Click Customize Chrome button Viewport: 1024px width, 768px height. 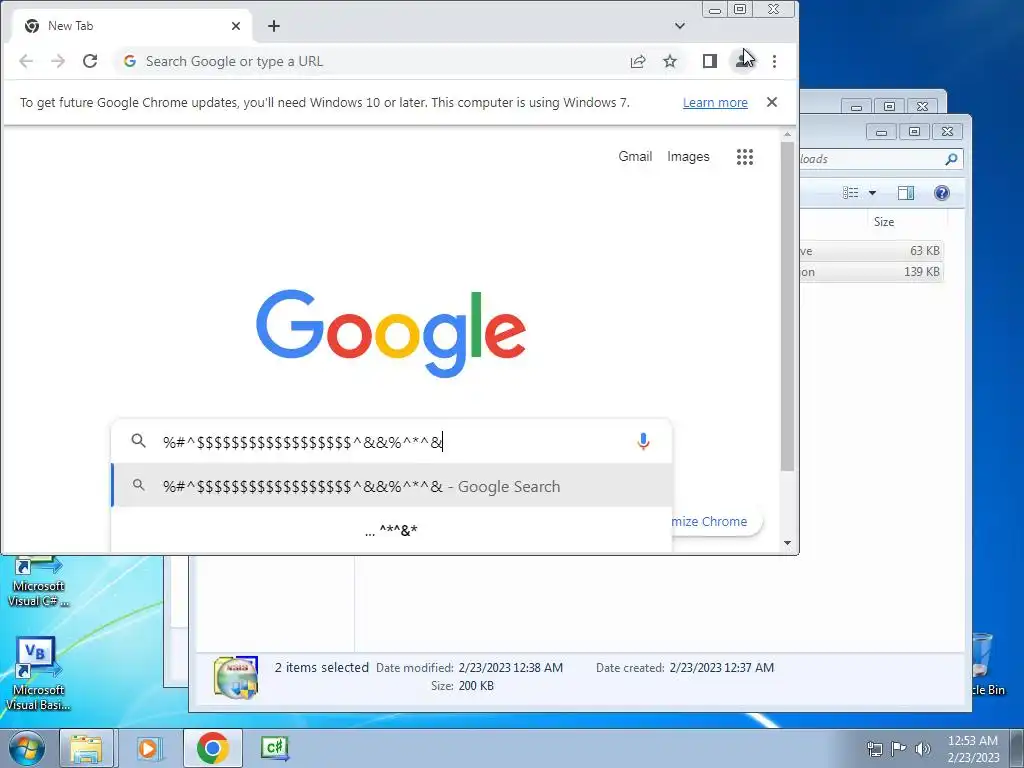[715, 521]
